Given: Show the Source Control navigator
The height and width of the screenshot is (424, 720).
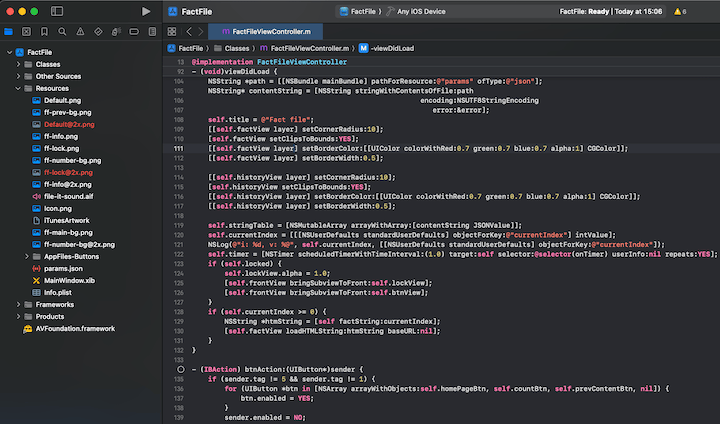Looking at the screenshot, I should coord(27,31).
